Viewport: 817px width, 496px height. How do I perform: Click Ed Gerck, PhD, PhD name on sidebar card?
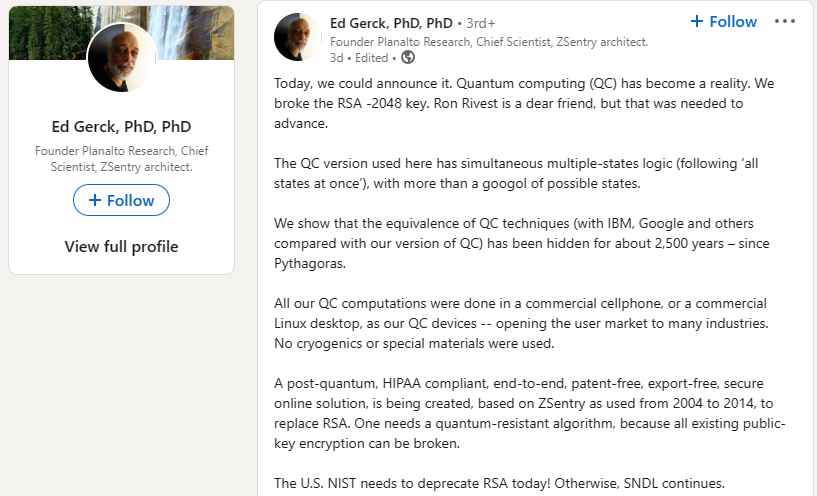pyautogui.click(x=121, y=127)
